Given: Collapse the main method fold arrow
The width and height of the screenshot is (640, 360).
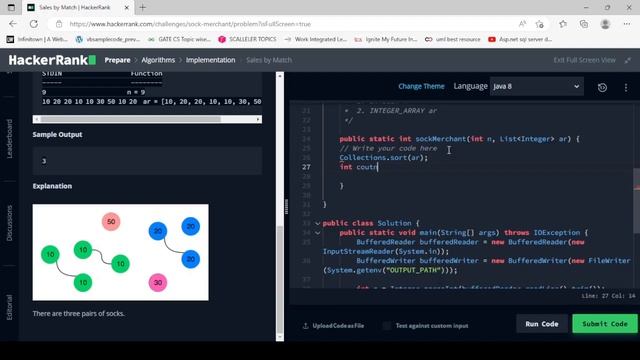Looking at the screenshot, I should [317, 233].
